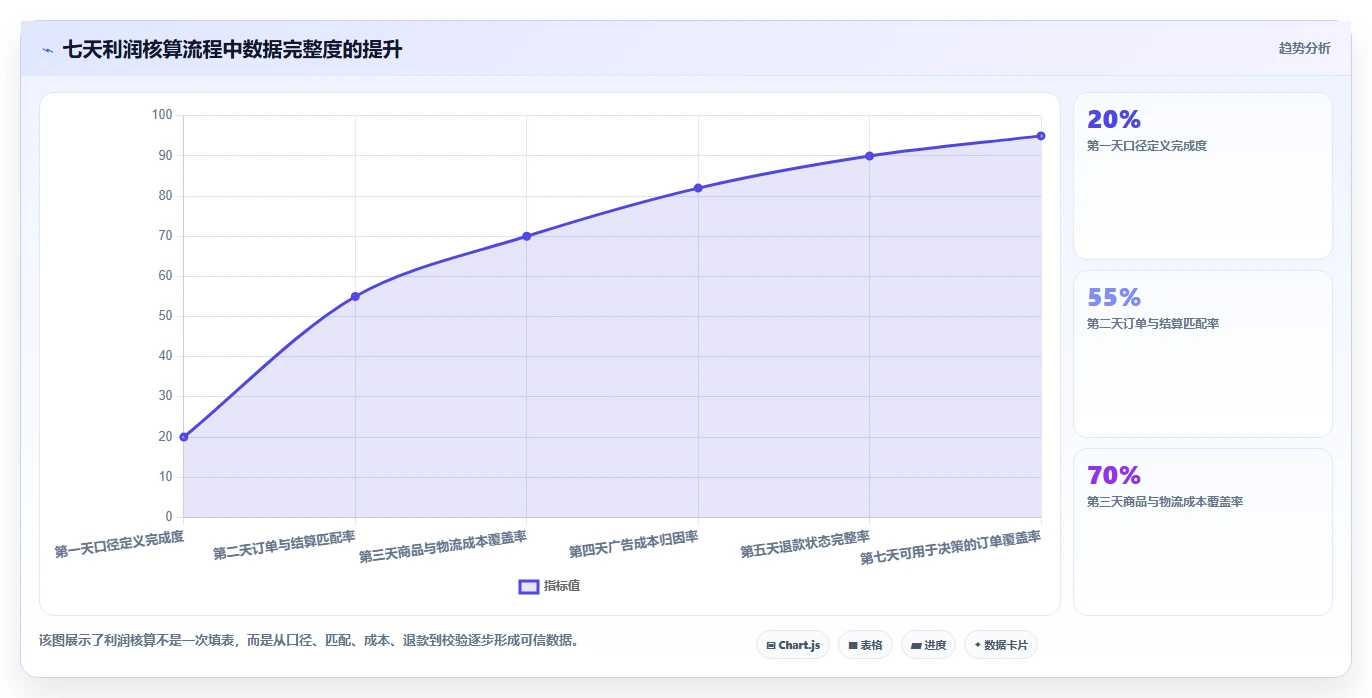This screenshot has height=698, width=1372.
Task: Click the caption starting with 该图展示了利润核算
Action: (309, 640)
